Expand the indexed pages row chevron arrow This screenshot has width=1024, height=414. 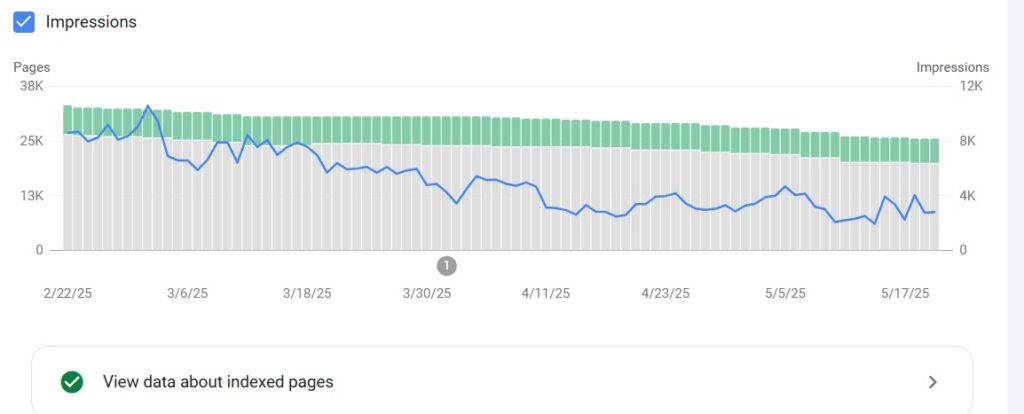[x=932, y=382]
